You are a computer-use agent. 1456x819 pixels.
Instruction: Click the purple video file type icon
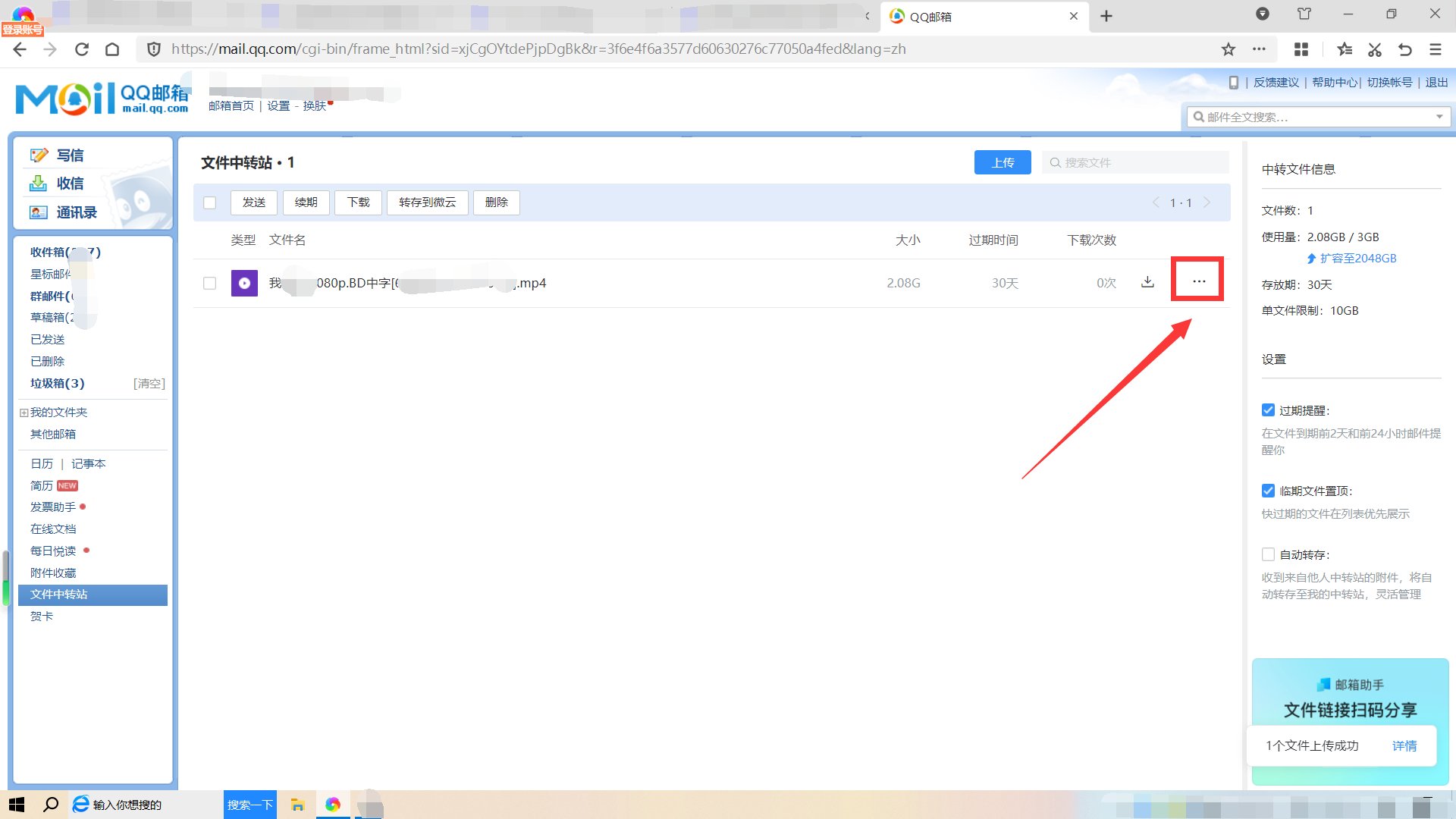(x=244, y=283)
